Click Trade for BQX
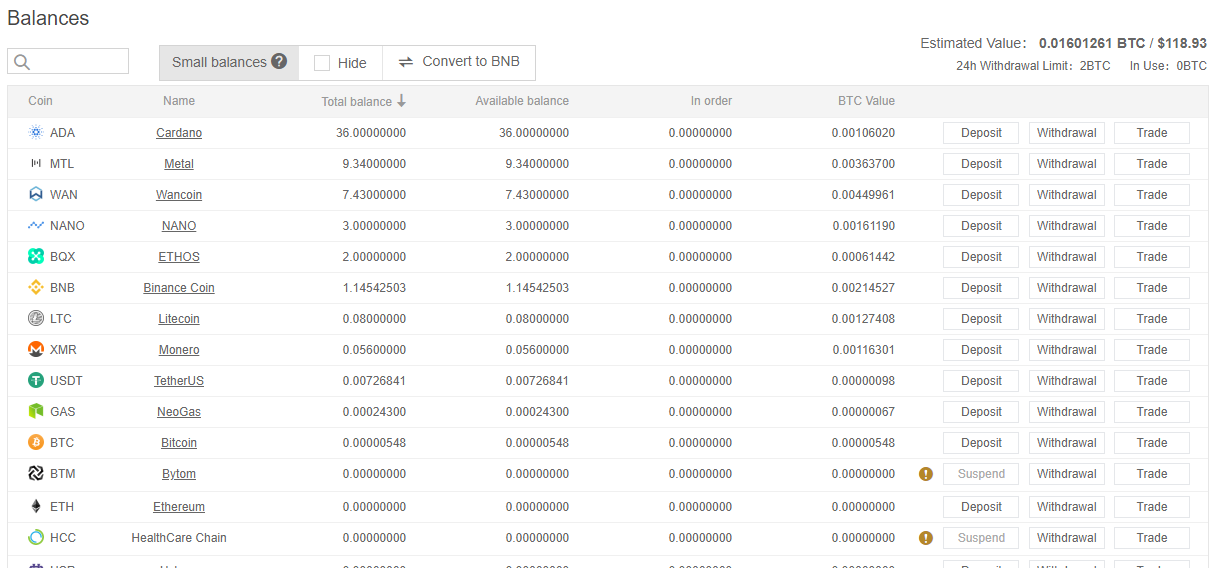 pyautogui.click(x=1152, y=257)
